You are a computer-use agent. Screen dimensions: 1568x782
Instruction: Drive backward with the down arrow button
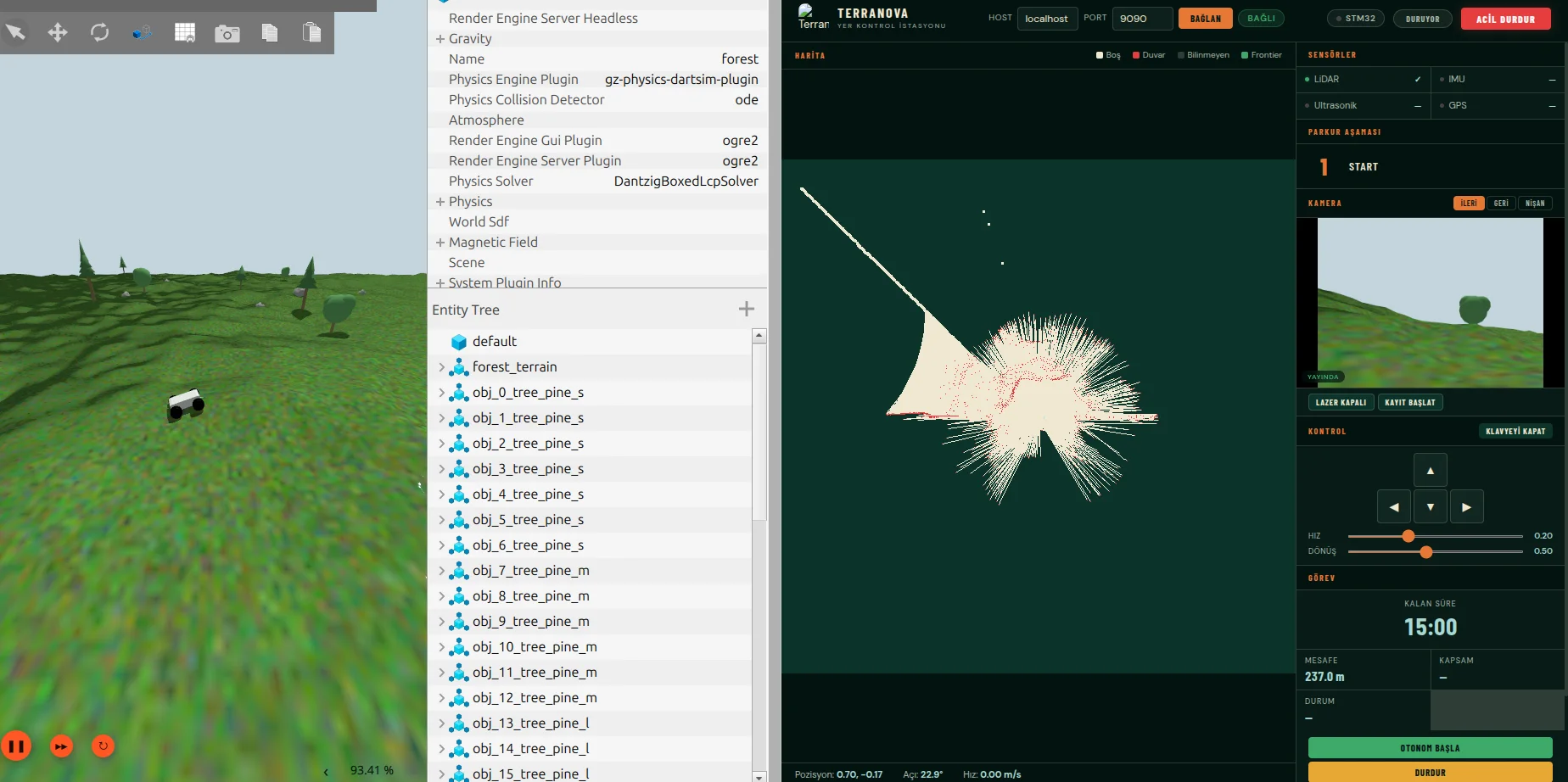1431,507
